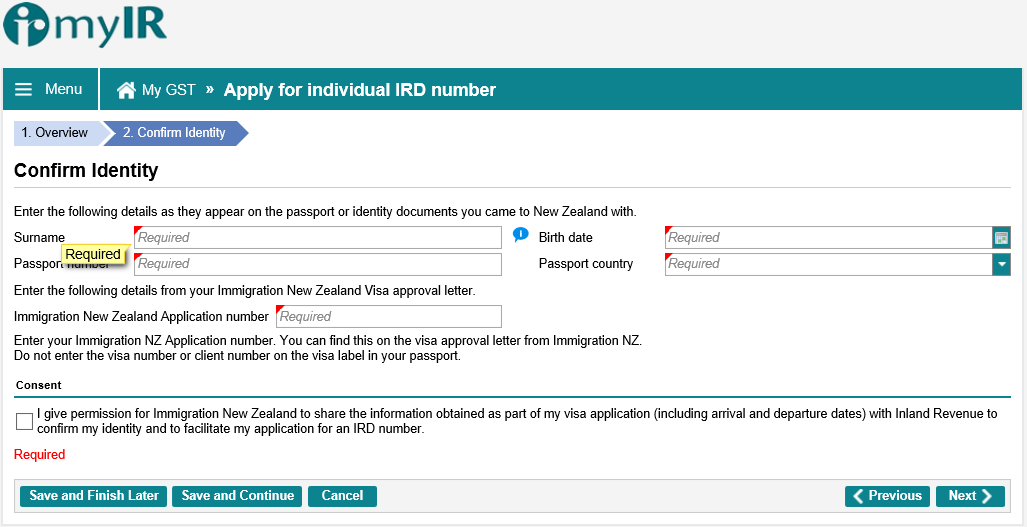Click Save and Finish Later button
Screen dimensions: 1027x527
click(94, 496)
